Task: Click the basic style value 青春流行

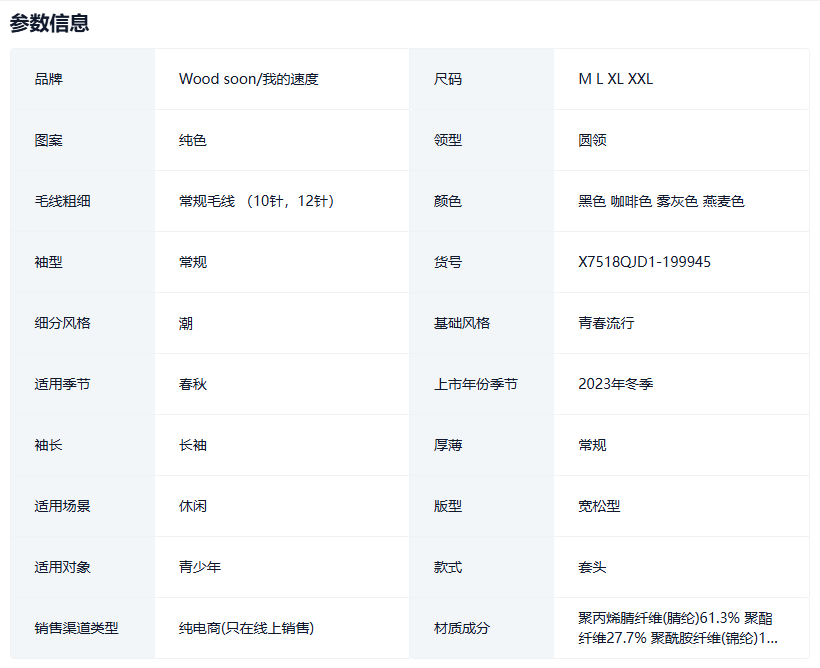Action: (606, 323)
